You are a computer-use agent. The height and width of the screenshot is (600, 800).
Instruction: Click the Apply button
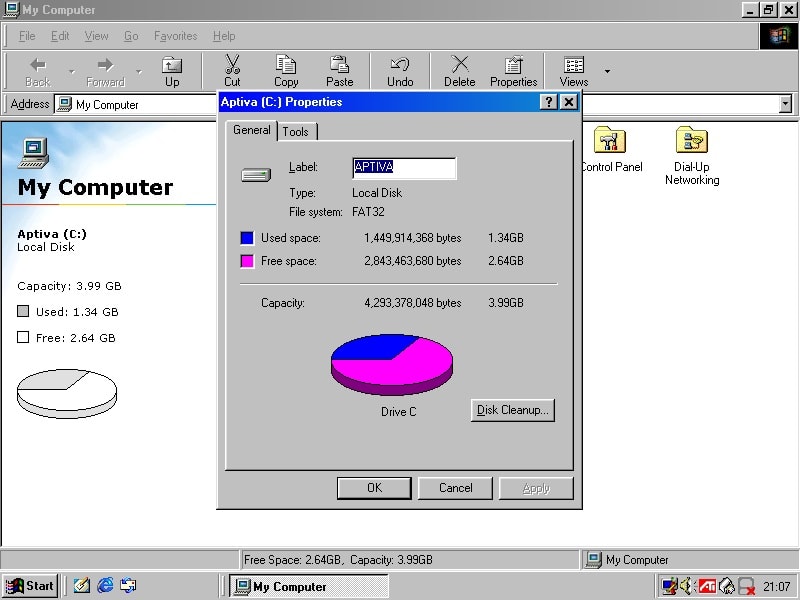[536, 488]
